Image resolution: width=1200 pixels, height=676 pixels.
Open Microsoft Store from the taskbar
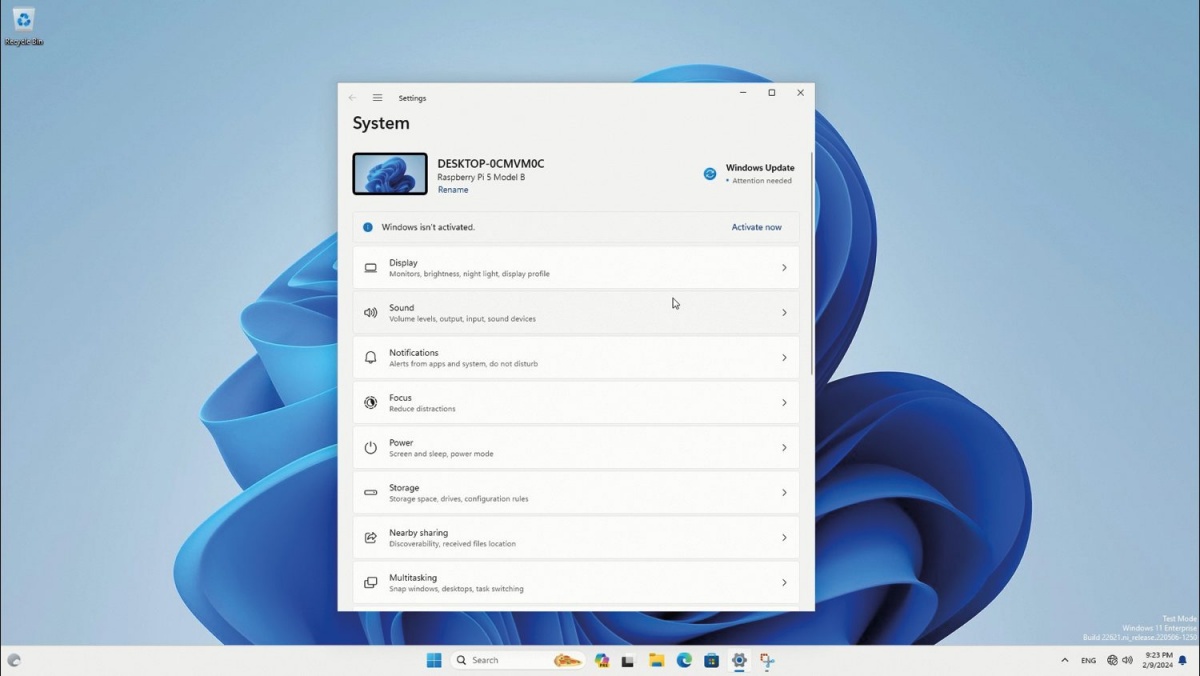(711, 660)
